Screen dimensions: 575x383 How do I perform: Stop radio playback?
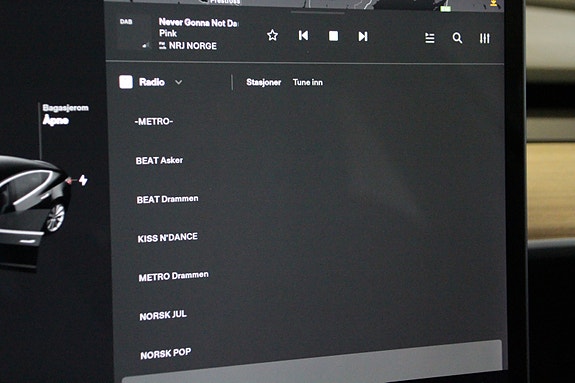[x=333, y=36]
